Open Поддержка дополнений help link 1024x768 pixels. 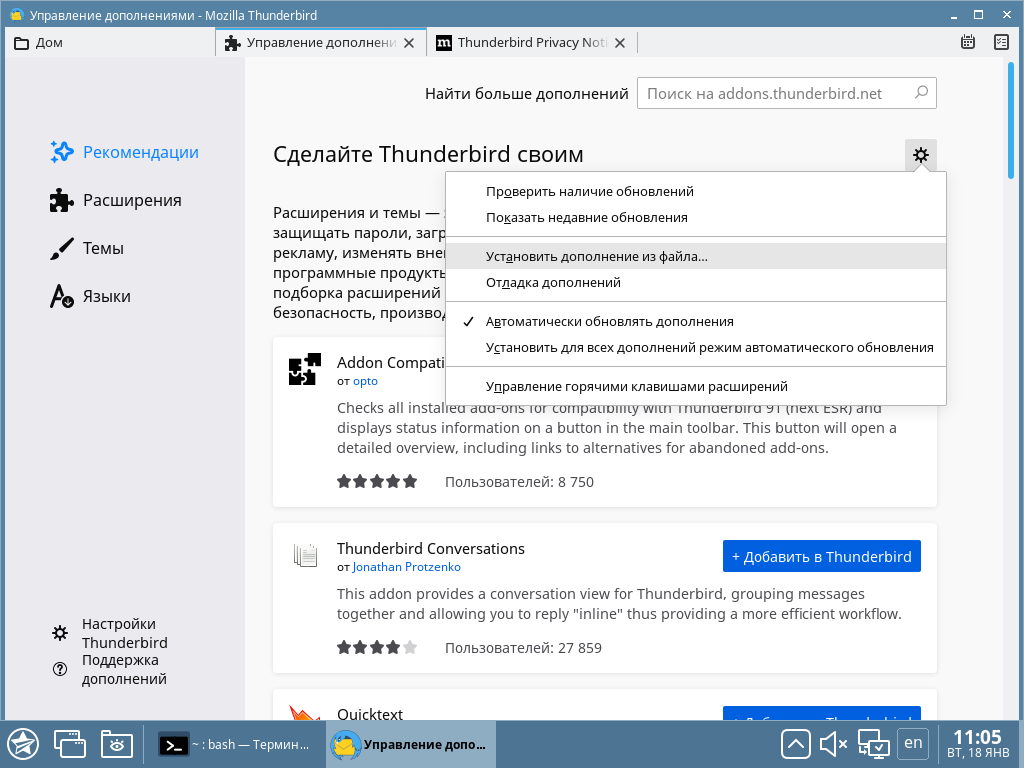(124, 670)
